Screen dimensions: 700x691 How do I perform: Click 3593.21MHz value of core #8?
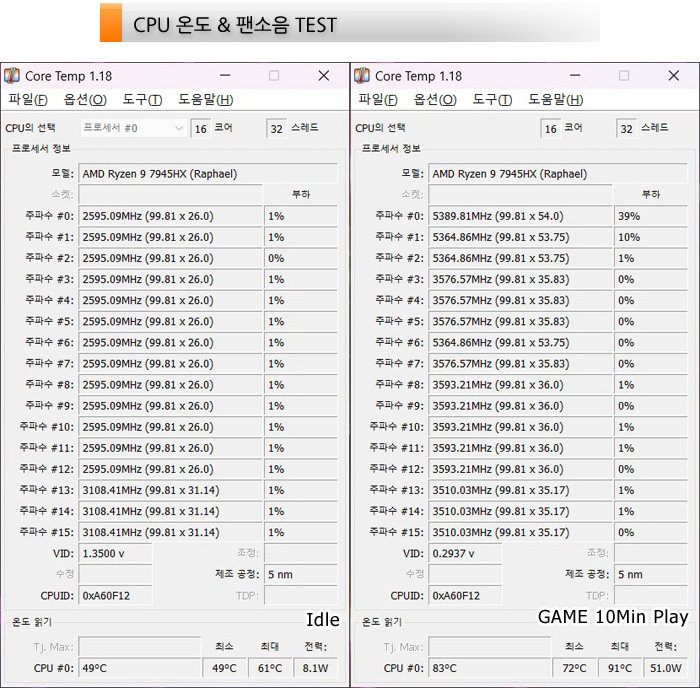[x=520, y=385]
